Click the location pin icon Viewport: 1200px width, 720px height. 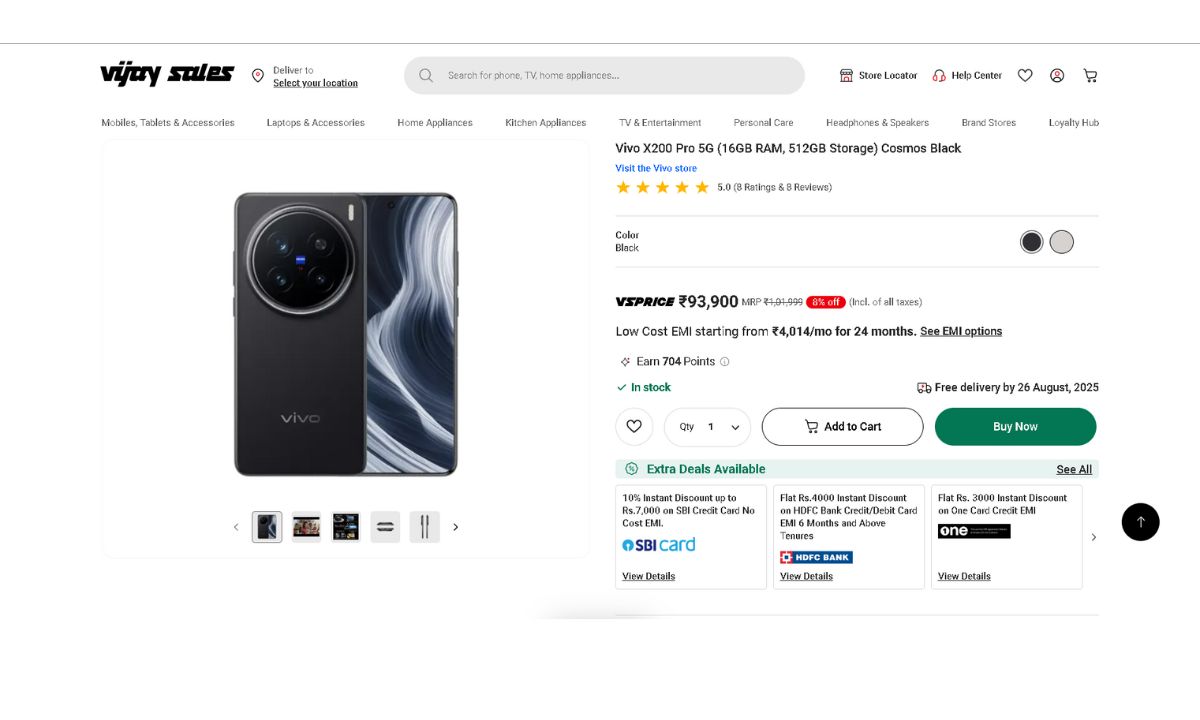[x=258, y=76]
